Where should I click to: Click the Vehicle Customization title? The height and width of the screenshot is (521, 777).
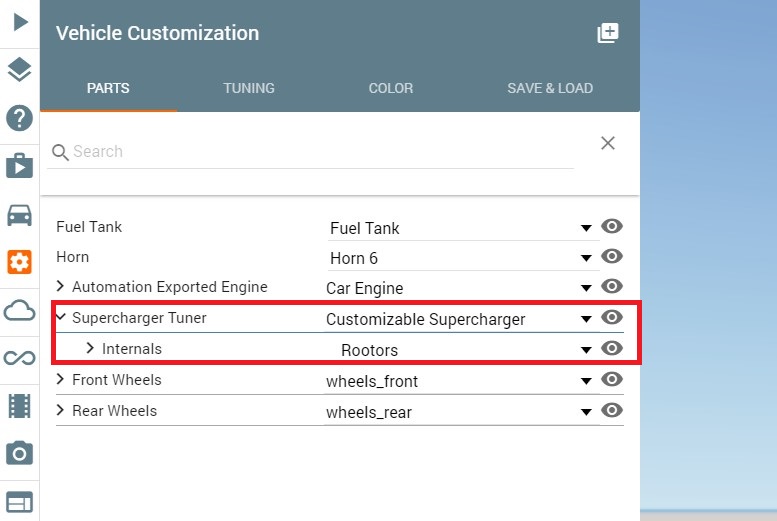(x=157, y=33)
